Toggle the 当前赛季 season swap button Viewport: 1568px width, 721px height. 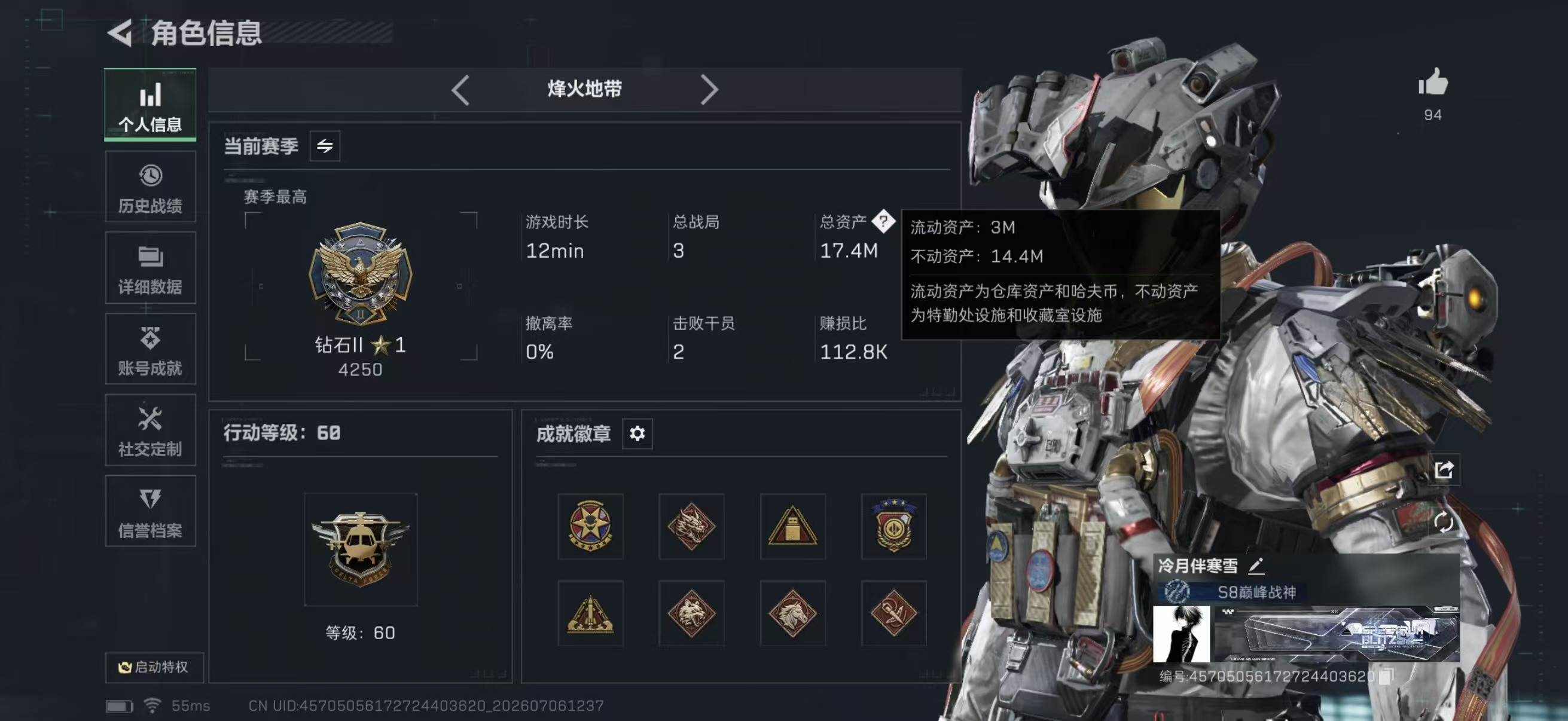(325, 146)
